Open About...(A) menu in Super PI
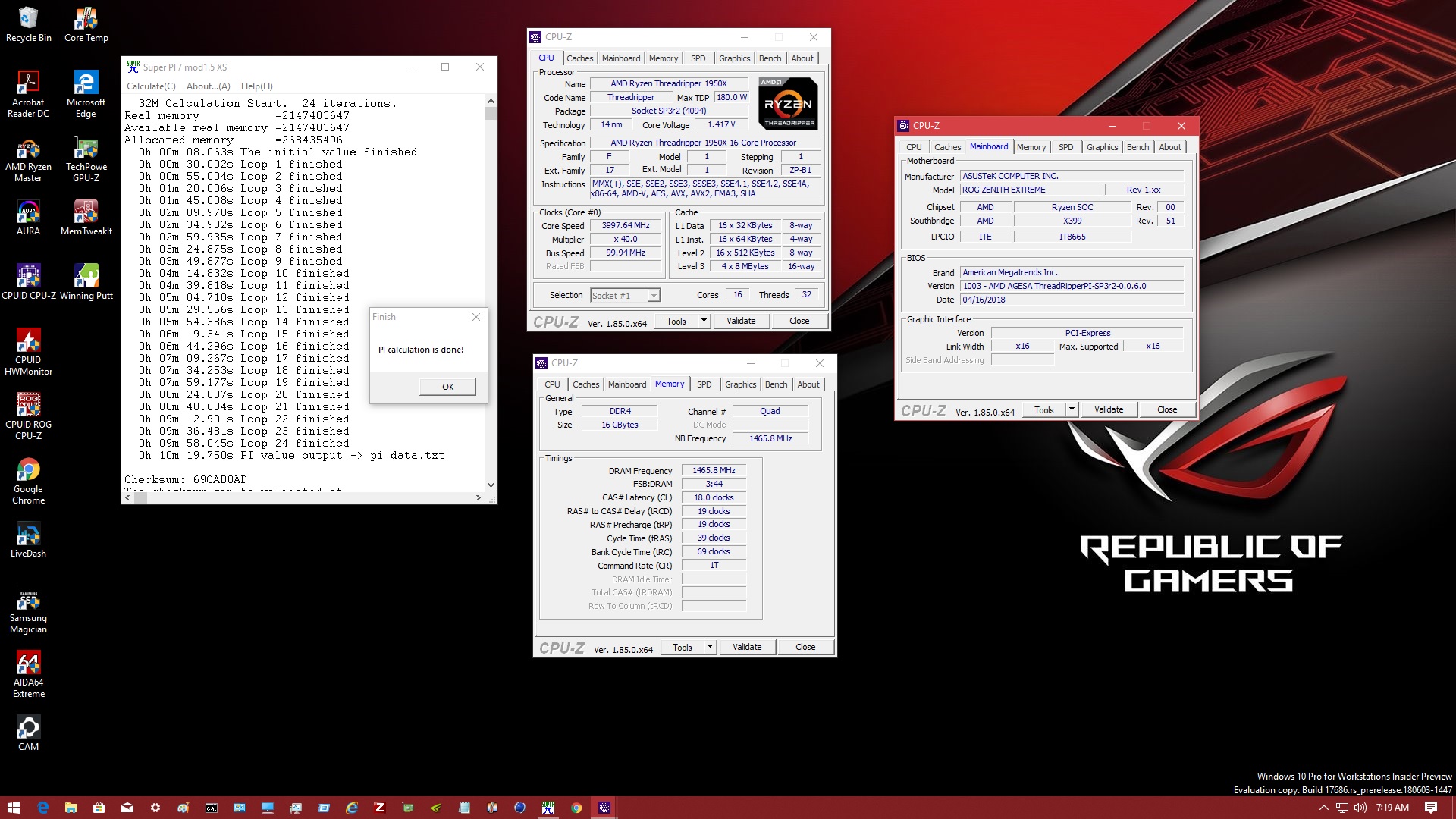 [208, 86]
